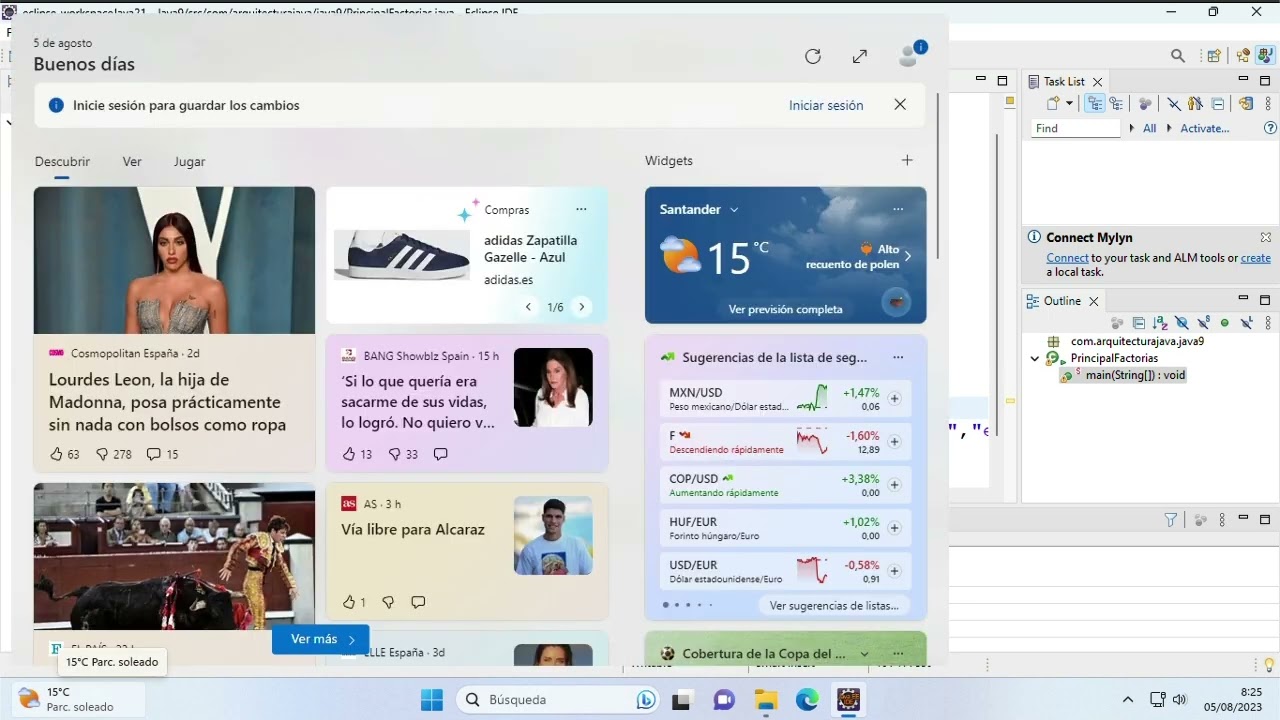Click the Ver más button
The image size is (1280, 720).
(321, 639)
